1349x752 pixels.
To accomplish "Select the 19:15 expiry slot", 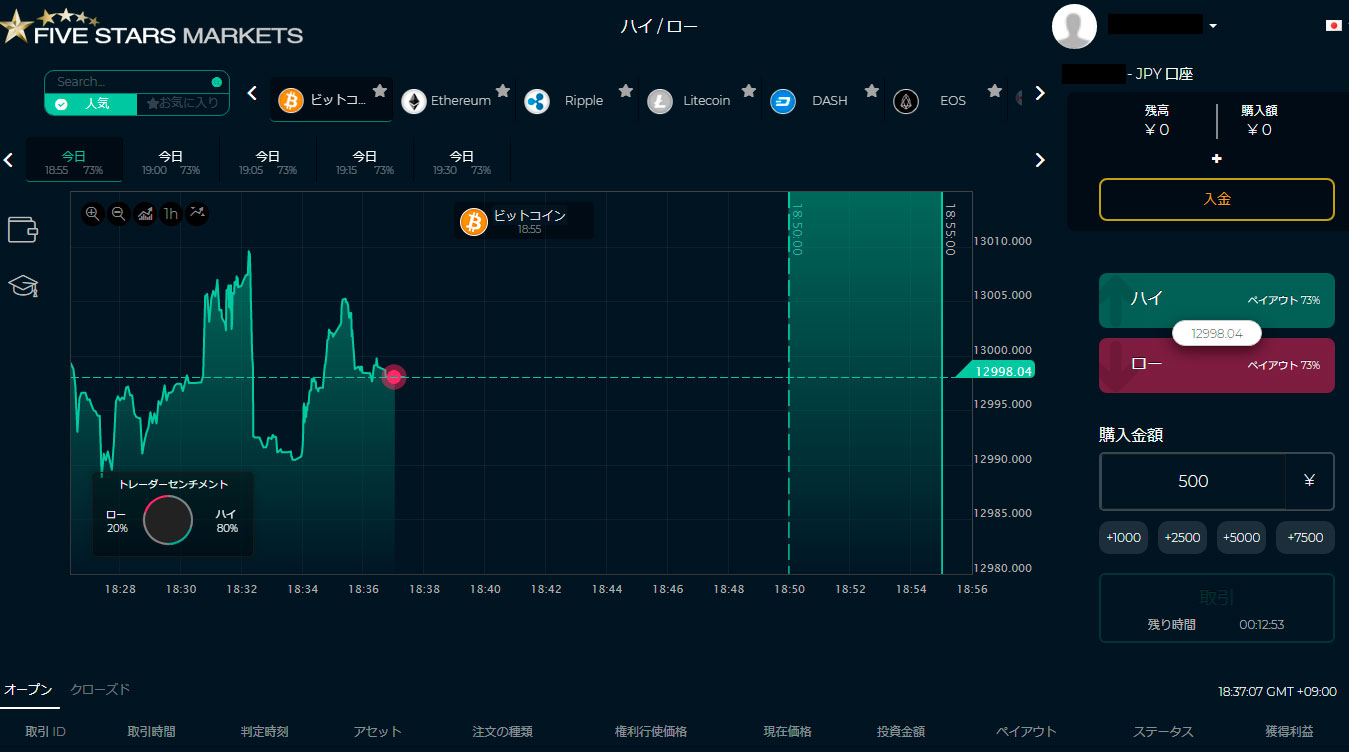I will [365, 162].
